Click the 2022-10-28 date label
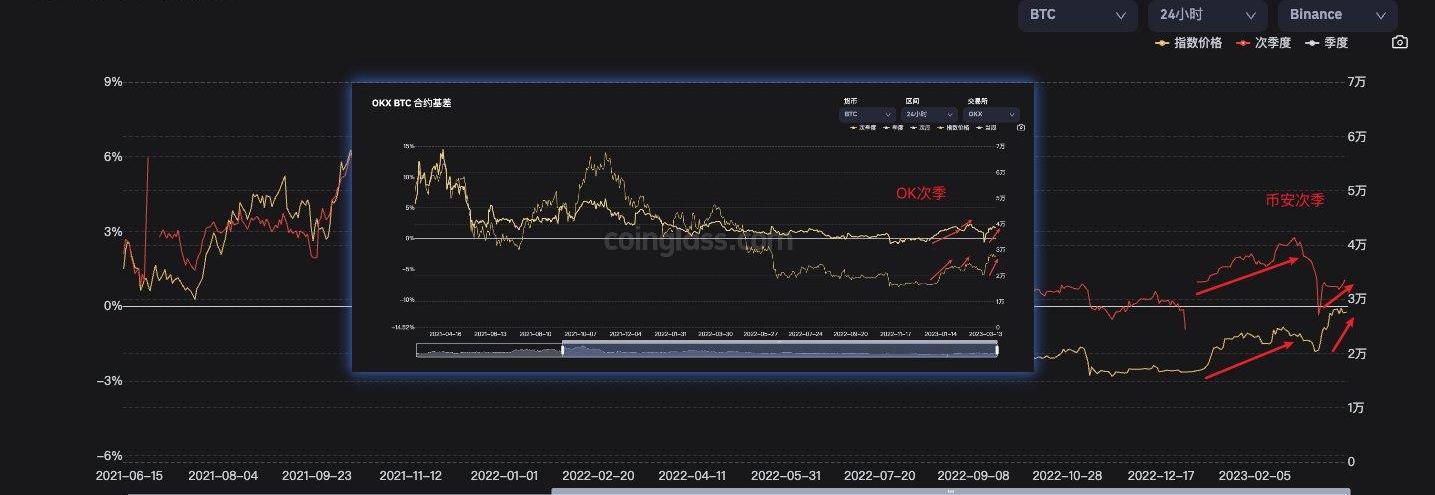Image resolution: width=1435 pixels, height=495 pixels. click(x=1067, y=477)
